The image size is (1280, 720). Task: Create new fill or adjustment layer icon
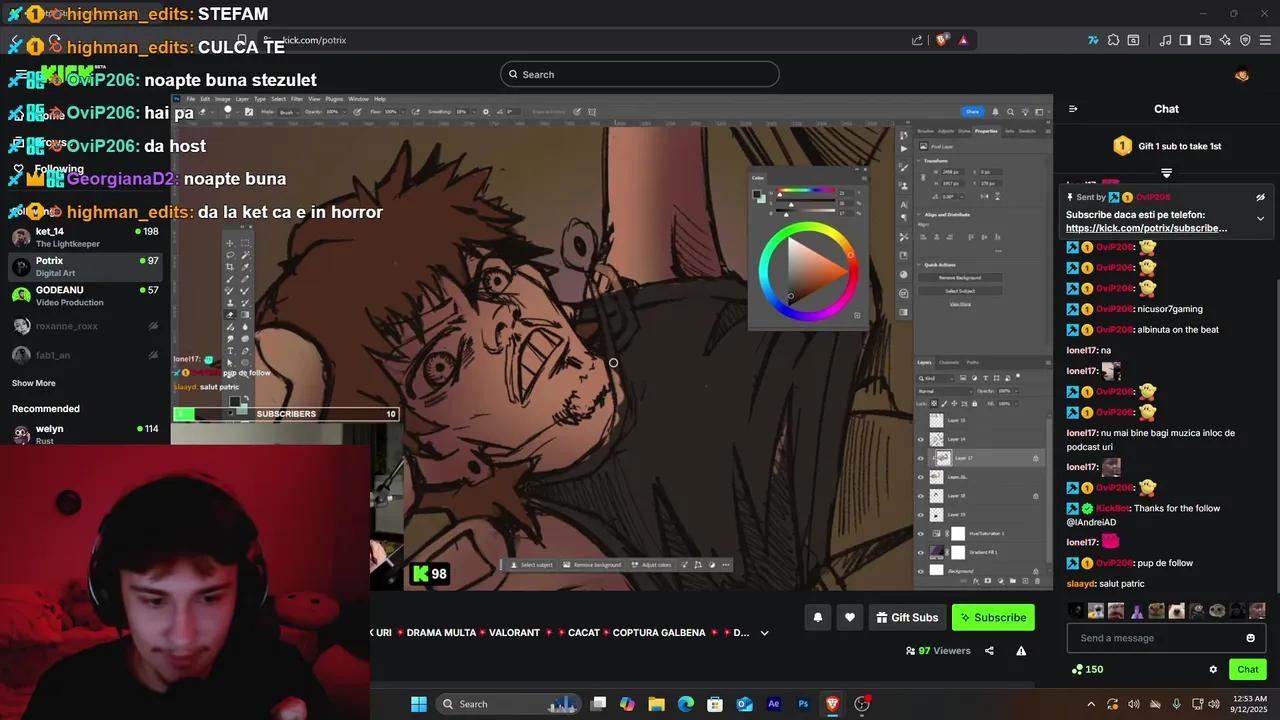pos(1000,580)
